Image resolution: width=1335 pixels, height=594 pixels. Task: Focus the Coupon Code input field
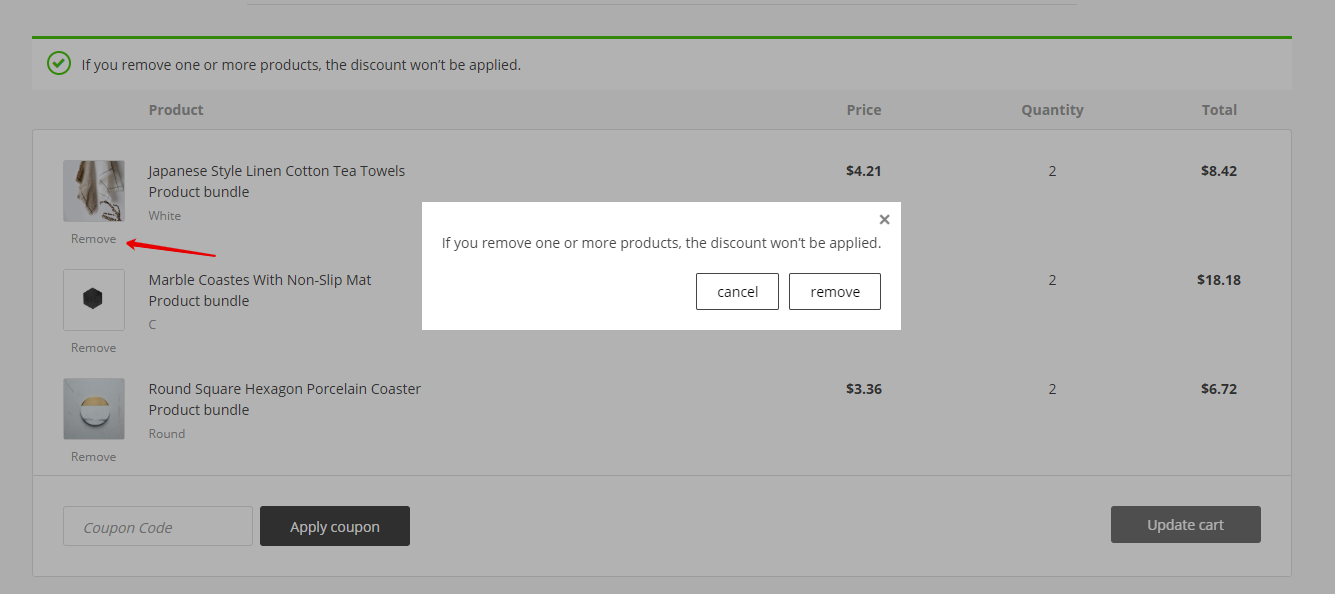tap(158, 527)
